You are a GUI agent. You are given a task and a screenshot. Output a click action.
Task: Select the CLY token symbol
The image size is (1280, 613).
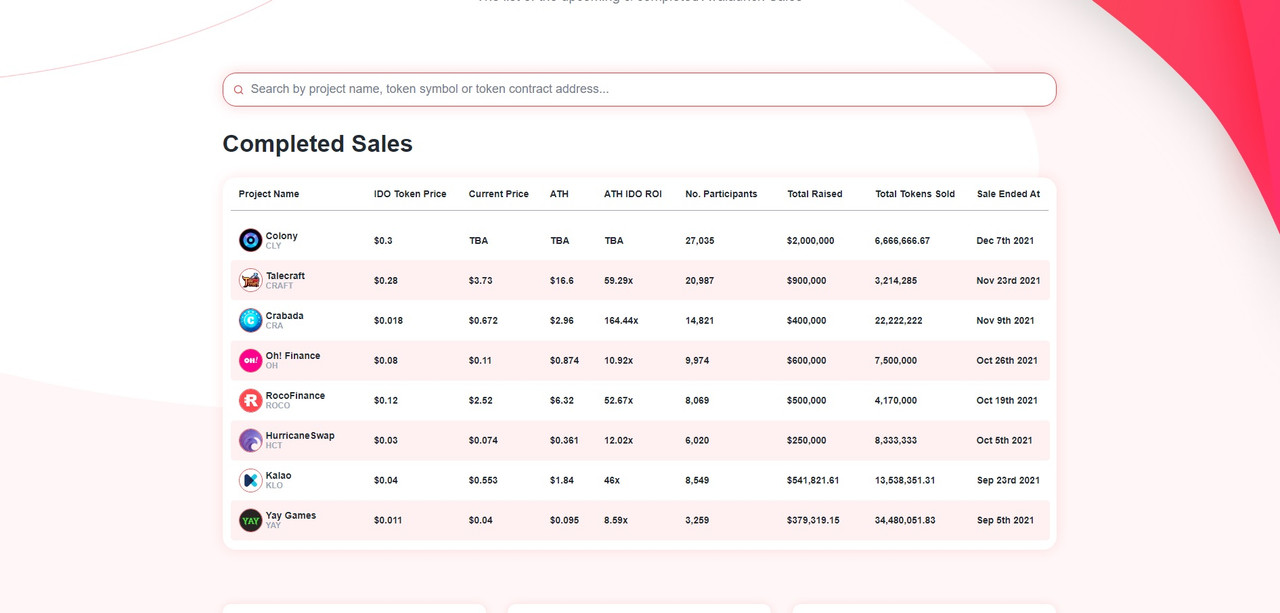pyautogui.click(x=274, y=246)
